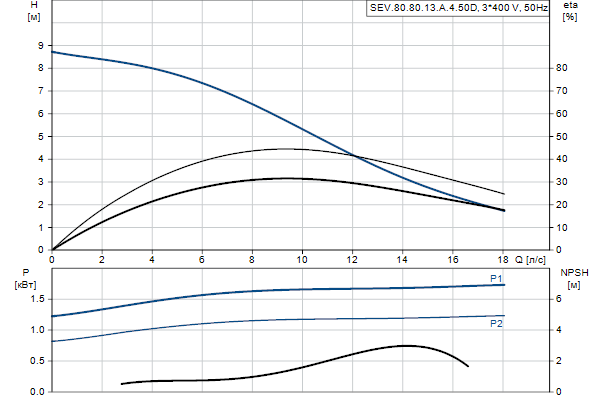
Task: Click the peak of the NPSH curve
Action: coord(406,345)
